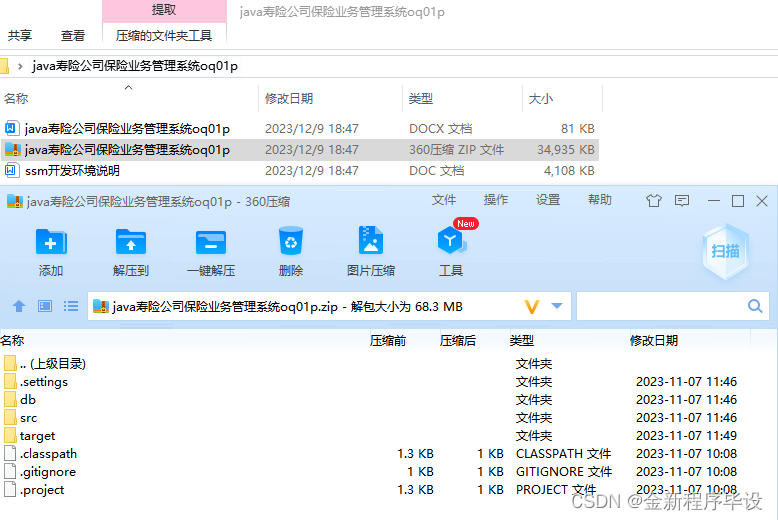Click the 扫描 (Scan) hexagon button
The width and height of the screenshot is (778, 520).
click(x=725, y=252)
